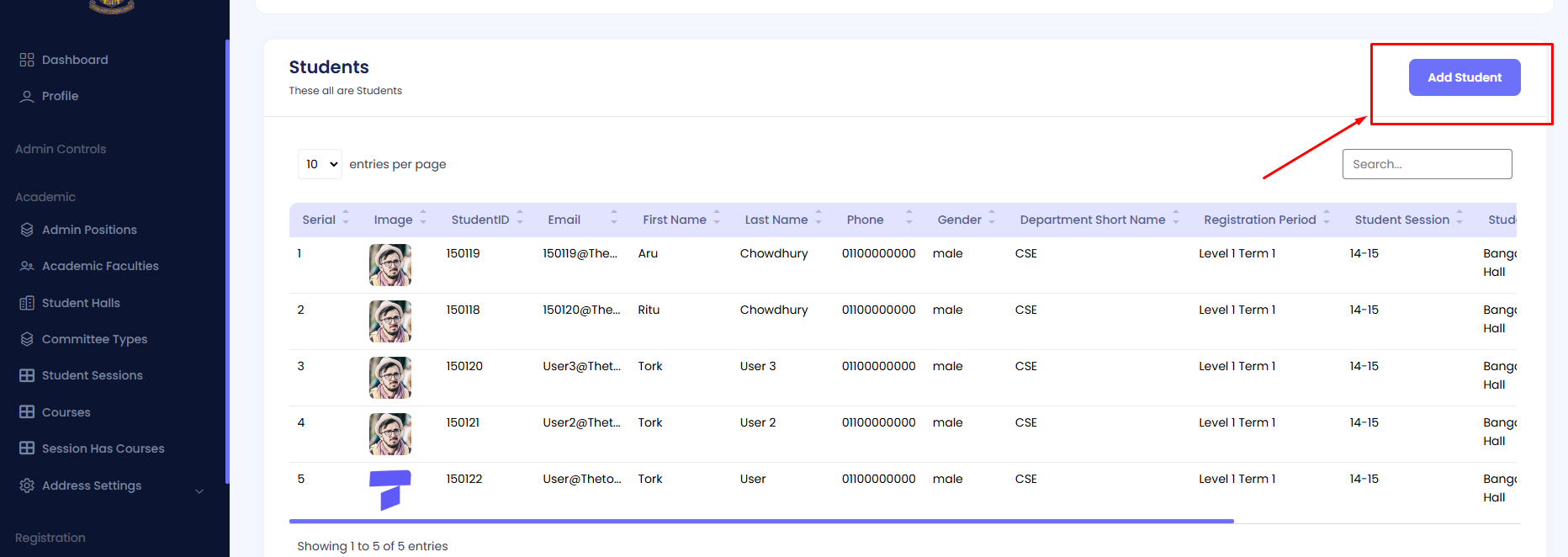Click the Profile person icon
This screenshot has width=1568, height=557.
[27, 97]
